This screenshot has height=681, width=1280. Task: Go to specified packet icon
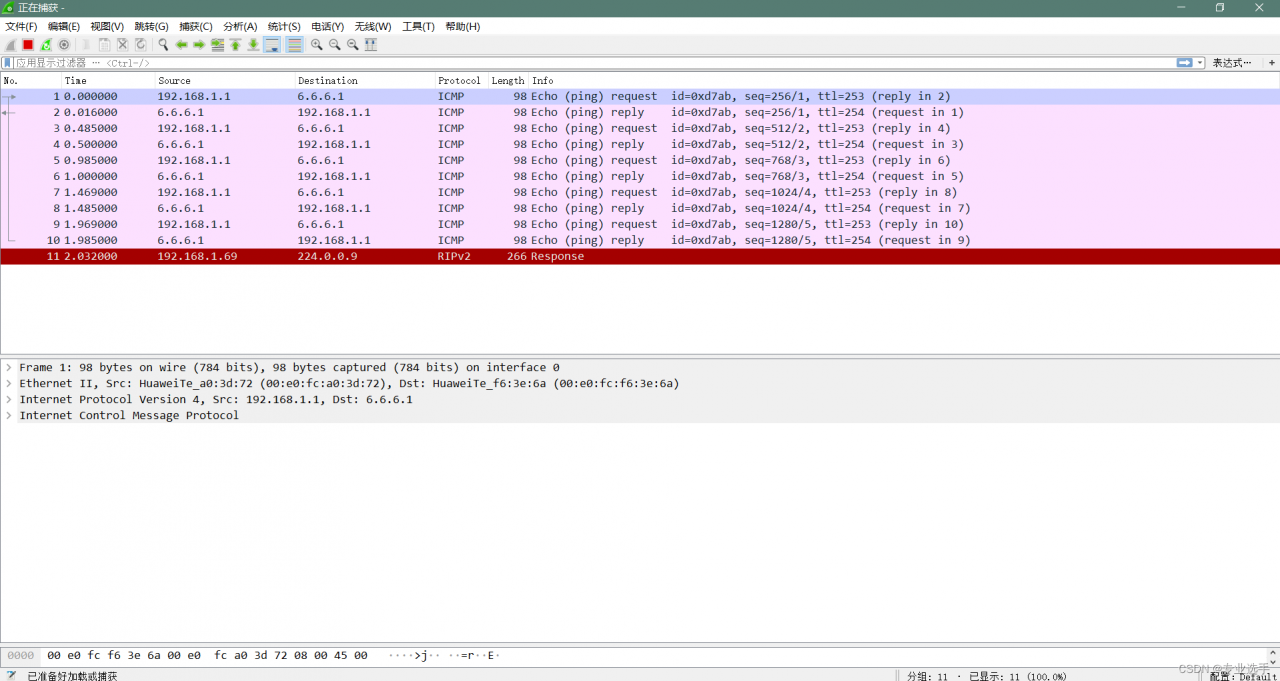click(x=217, y=45)
